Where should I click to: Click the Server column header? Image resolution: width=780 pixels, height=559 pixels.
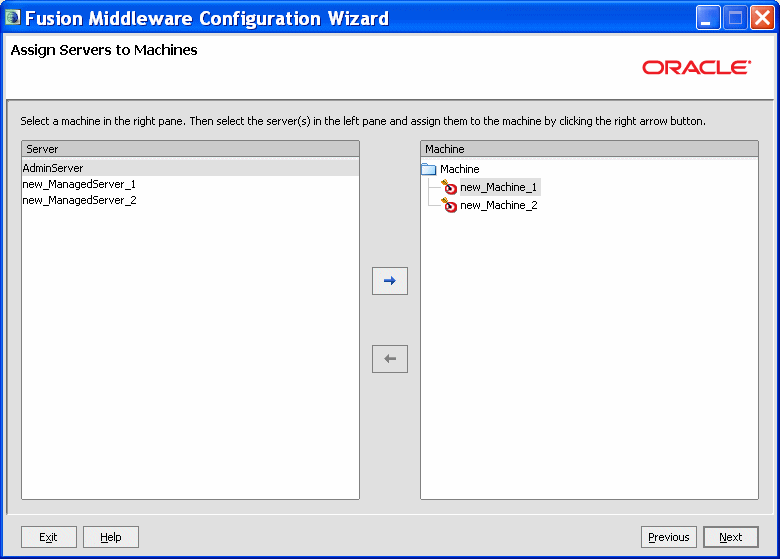(191, 149)
